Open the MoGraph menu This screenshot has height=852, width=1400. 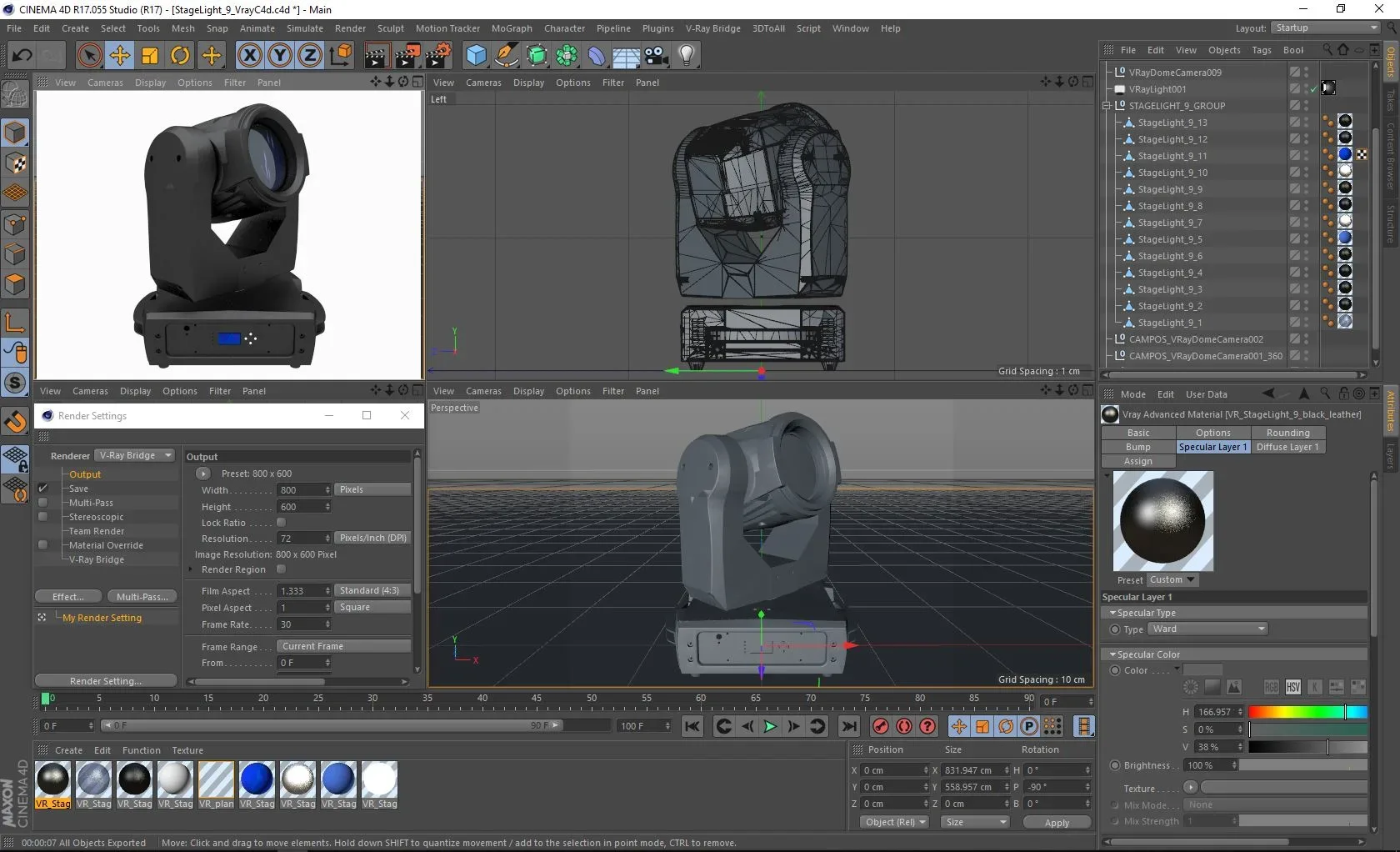point(512,28)
